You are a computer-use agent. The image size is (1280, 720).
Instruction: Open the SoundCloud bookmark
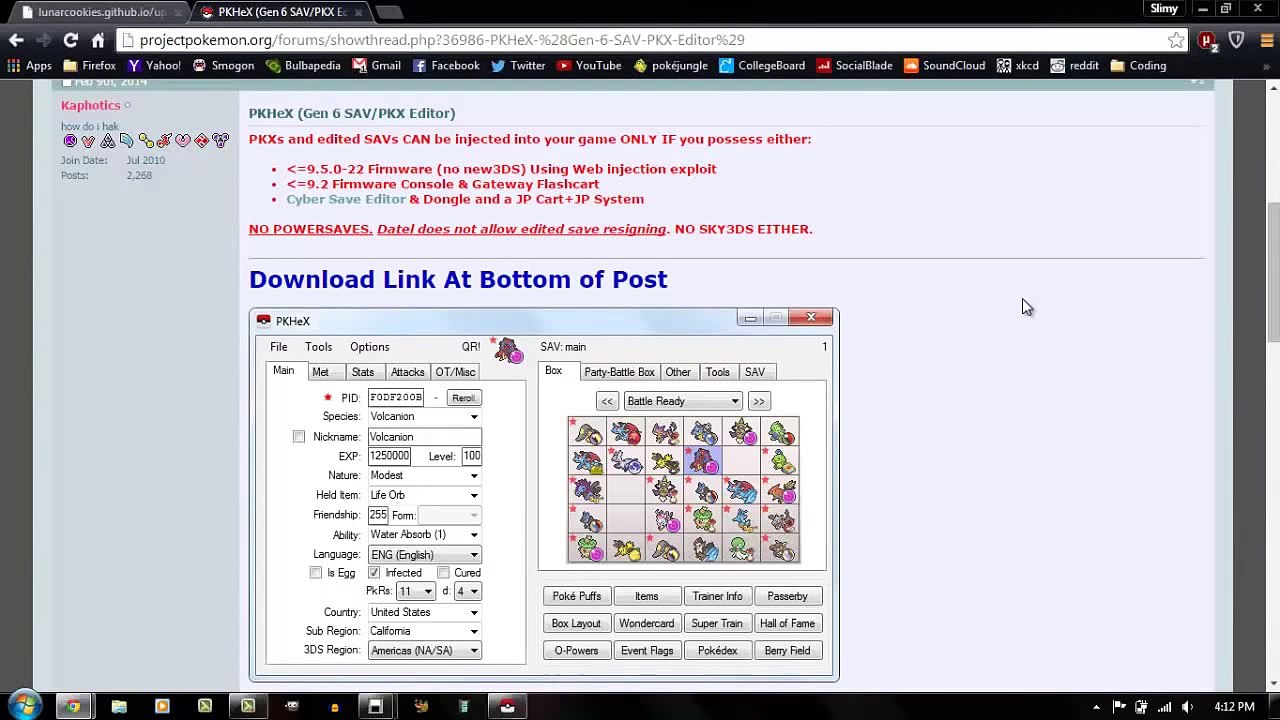944,65
